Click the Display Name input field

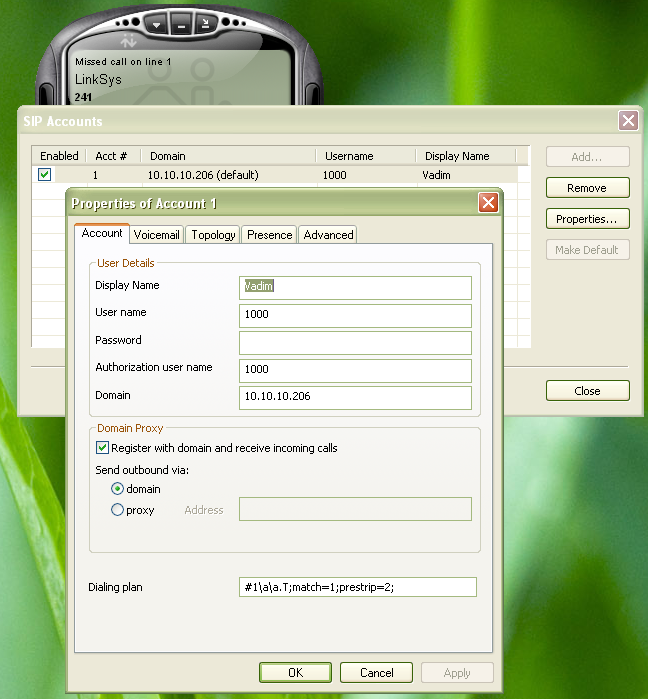coord(355,288)
